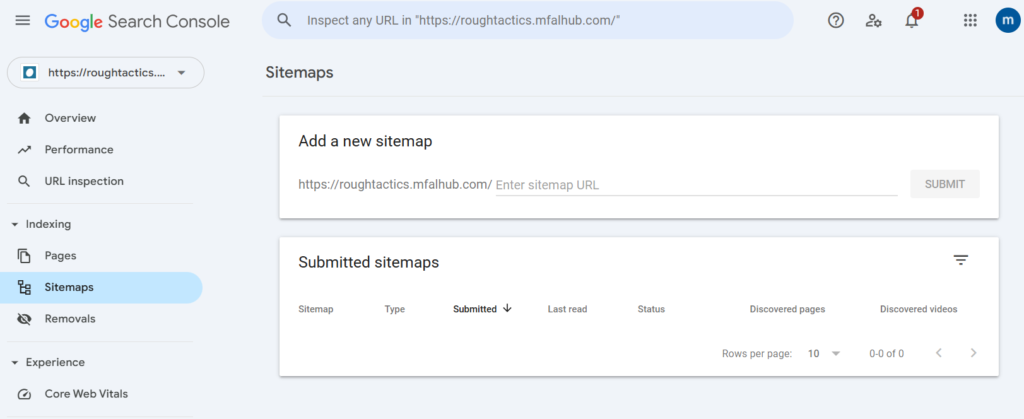1024x419 pixels.
Task: Click the search magnifier icon in the inspect bar
Action: tap(283, 20)
